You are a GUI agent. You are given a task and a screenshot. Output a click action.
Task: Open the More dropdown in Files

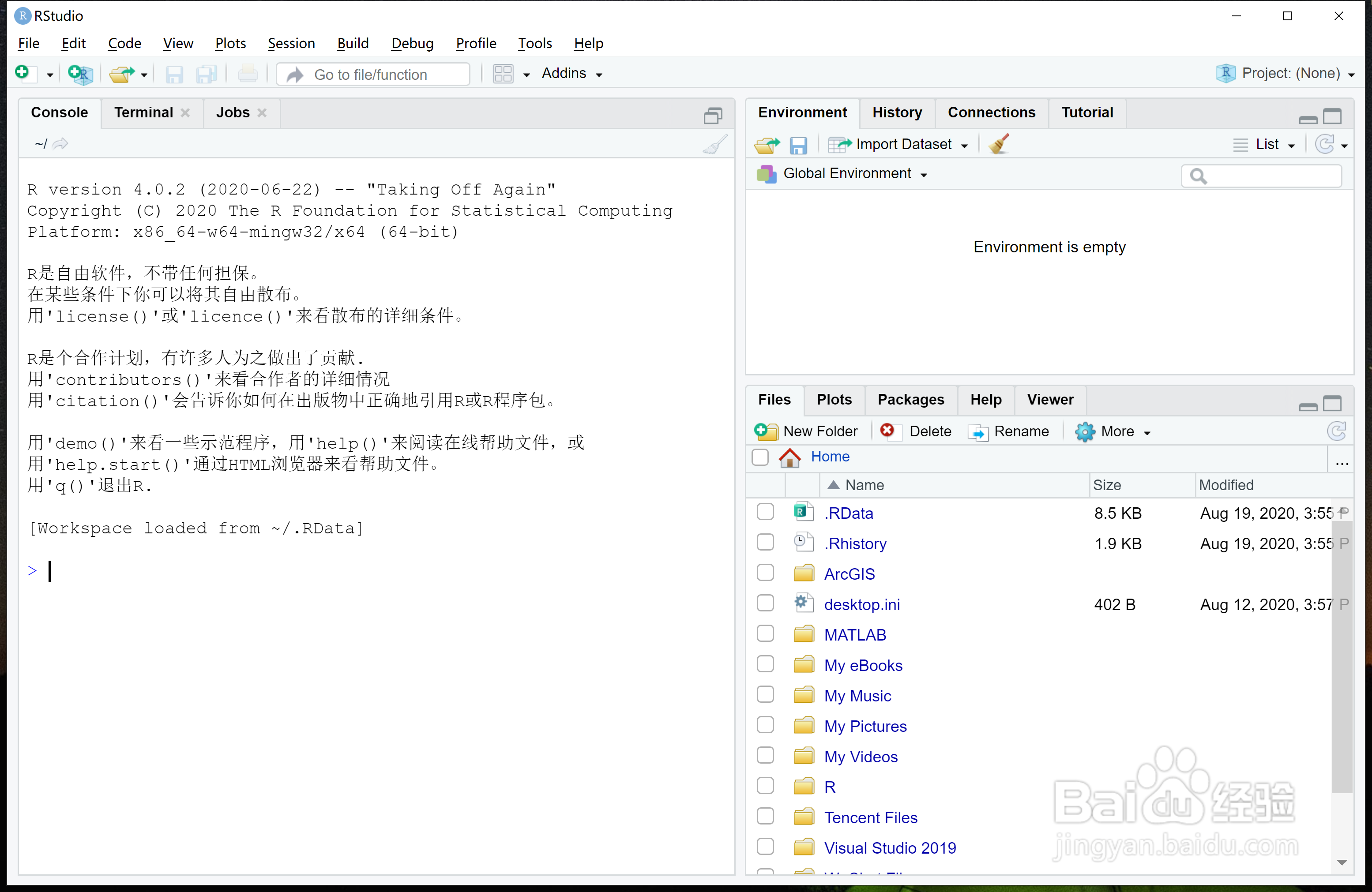(x=1113, y=431)
